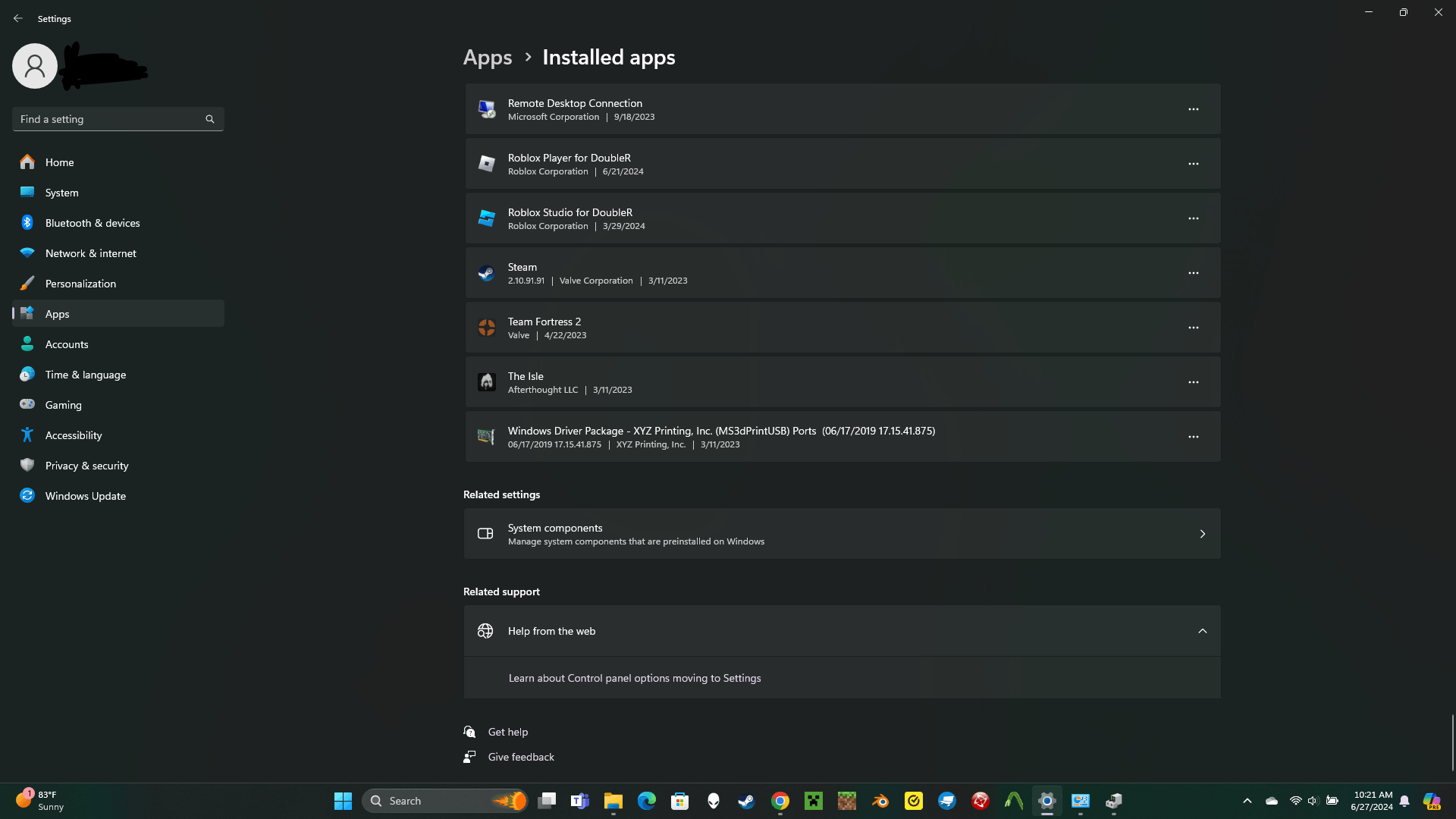Go to Windows Update in sidebar
Image resolution: width=1456 pixels, height=819 pixels.
pos(85,496)
